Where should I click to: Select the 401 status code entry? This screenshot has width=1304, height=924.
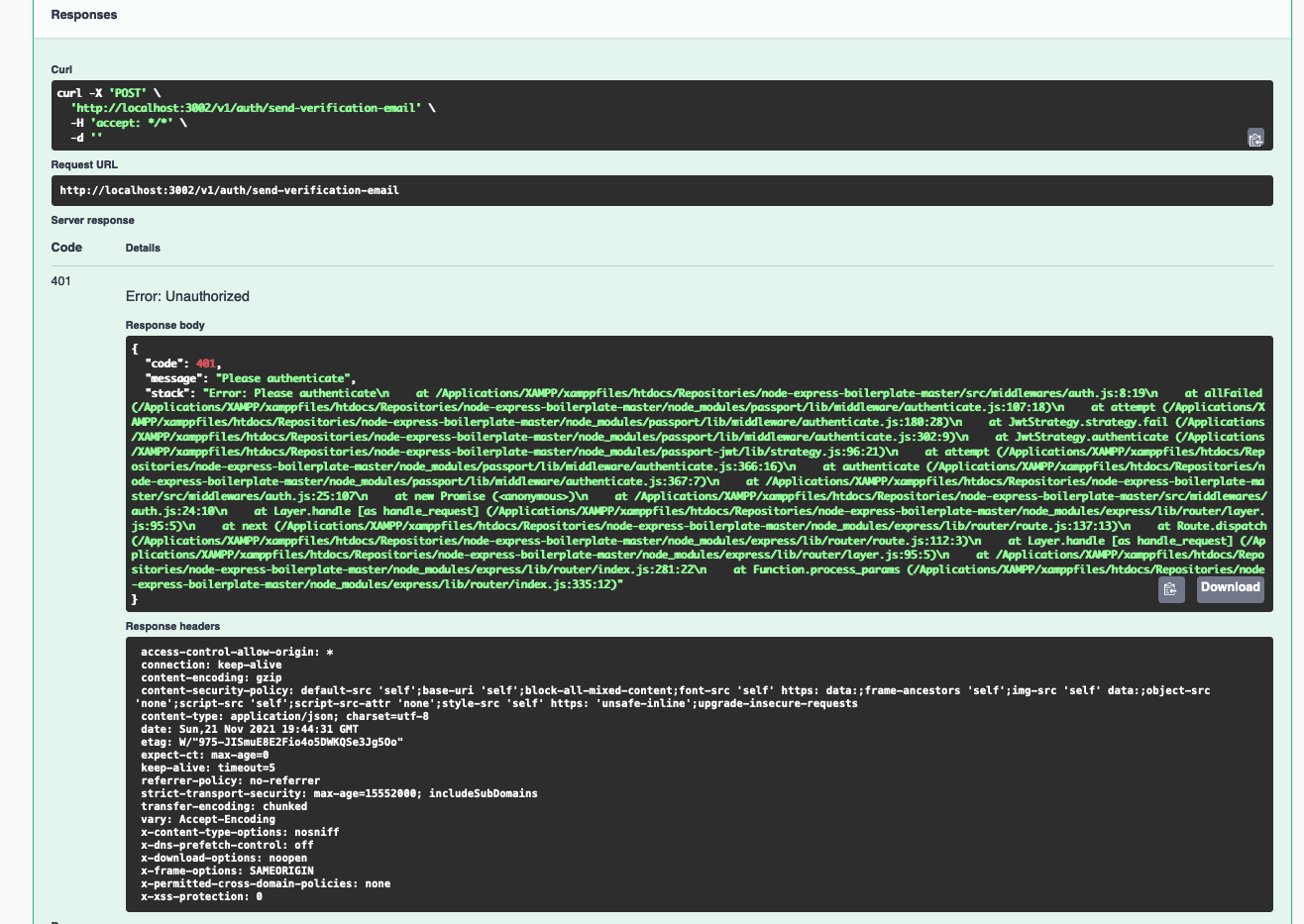tap(61, 281)
